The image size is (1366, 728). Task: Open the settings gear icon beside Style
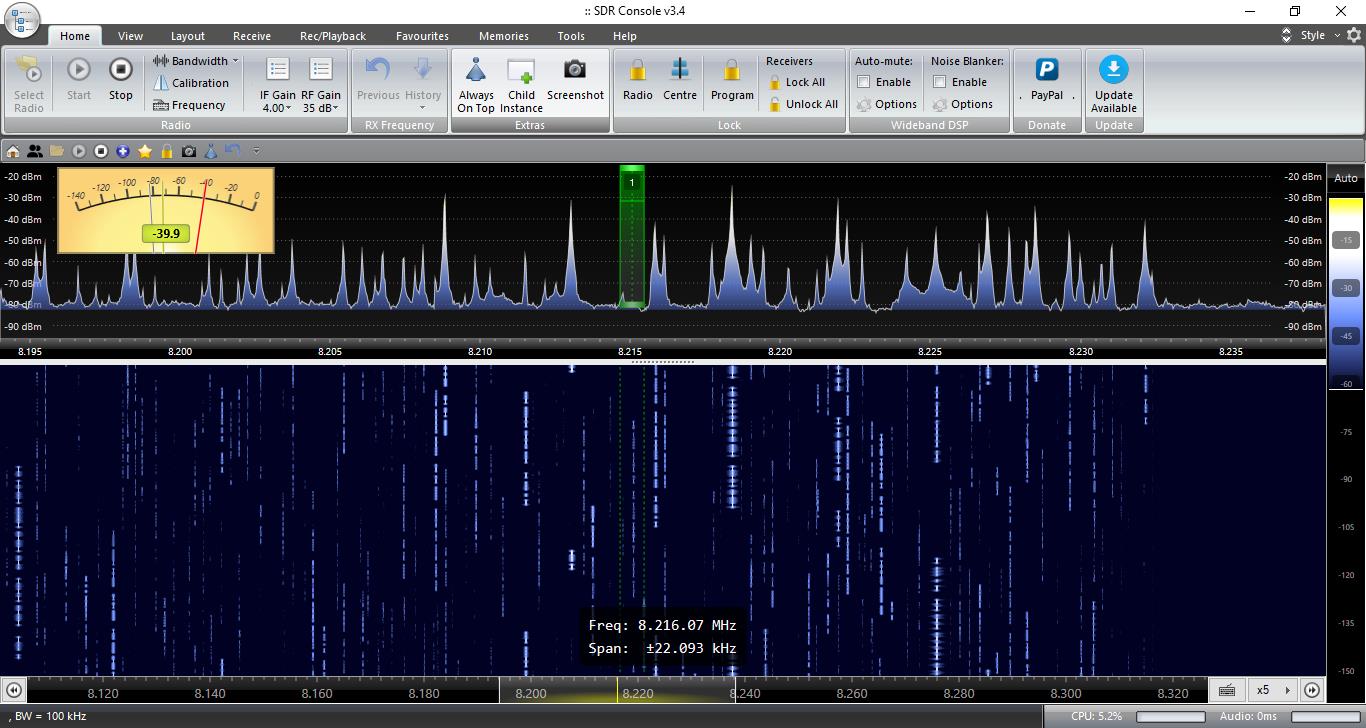(1354, 35)
